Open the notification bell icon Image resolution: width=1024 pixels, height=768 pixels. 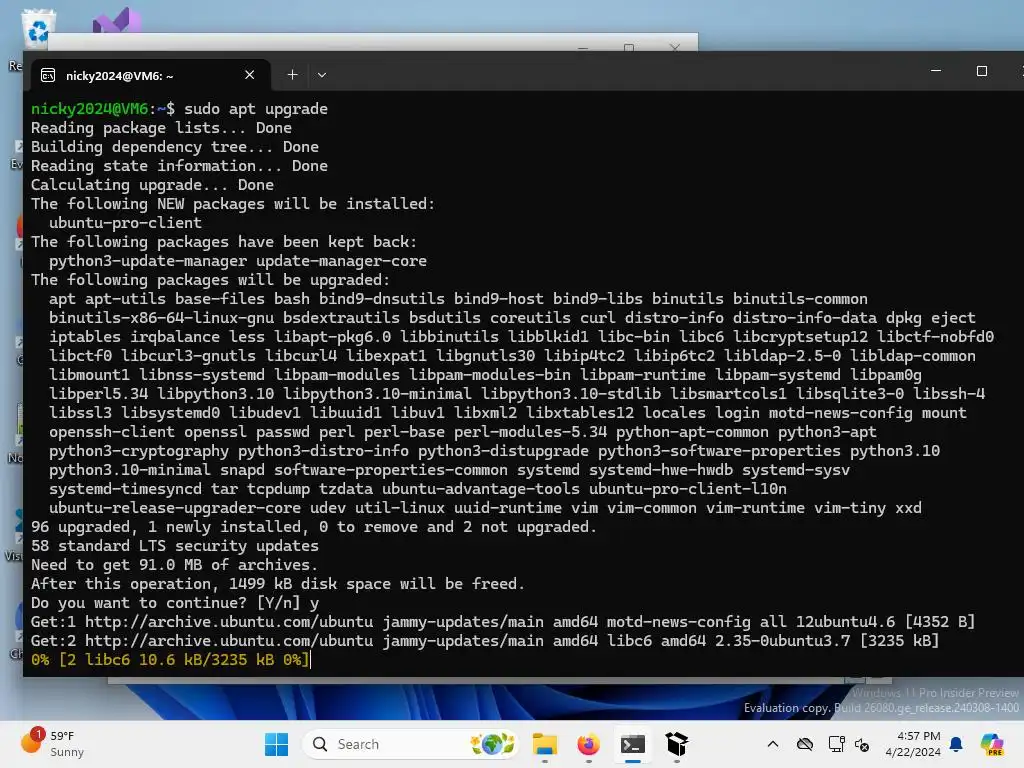pyautogui.click(x=956, y=744)
